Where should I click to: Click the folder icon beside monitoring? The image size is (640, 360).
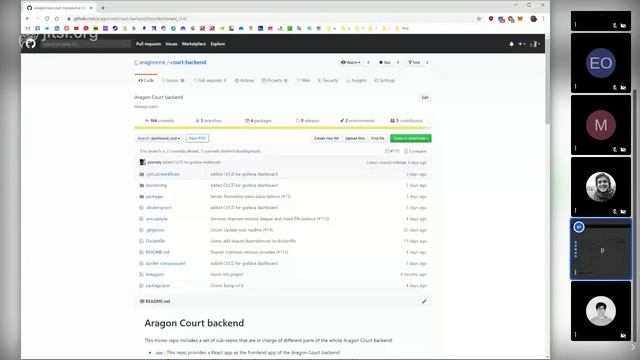142,185
